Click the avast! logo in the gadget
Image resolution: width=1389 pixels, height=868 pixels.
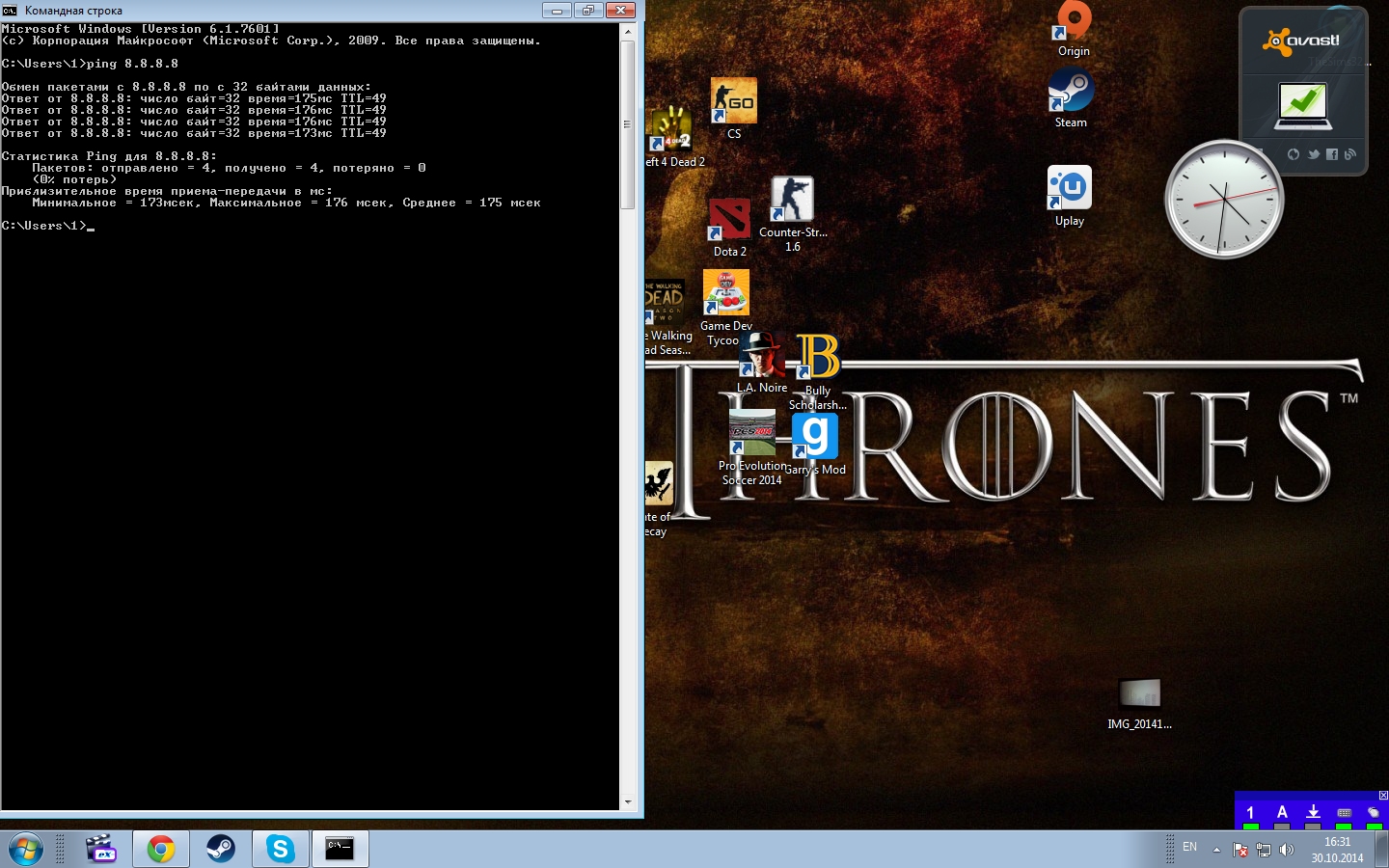click(x=1301, y=41)
